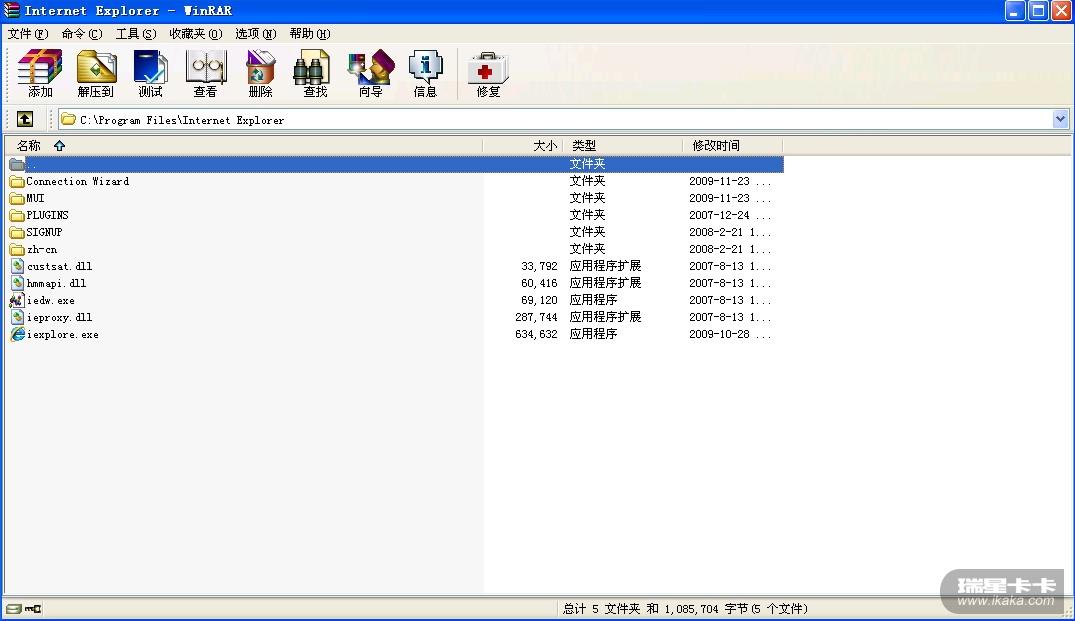
Task: Click the zh-cn folder icon
Action: click(17, 249)
